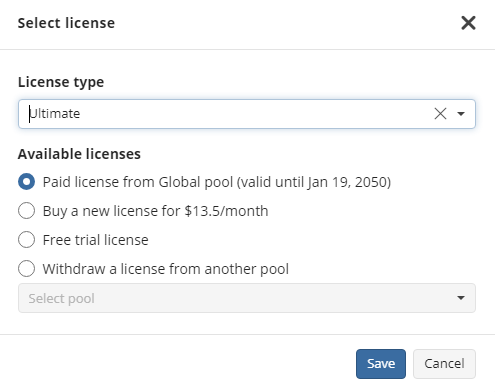The height and width of the screenshot is (392, 495).
Task: Expand the License type dropdown arrow
Action: coord(461,114)
